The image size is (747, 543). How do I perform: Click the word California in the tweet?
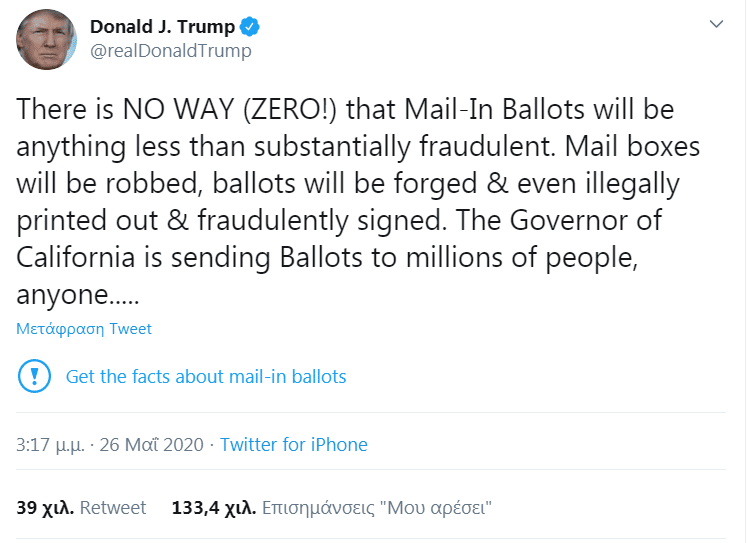[x=76, y=258]
